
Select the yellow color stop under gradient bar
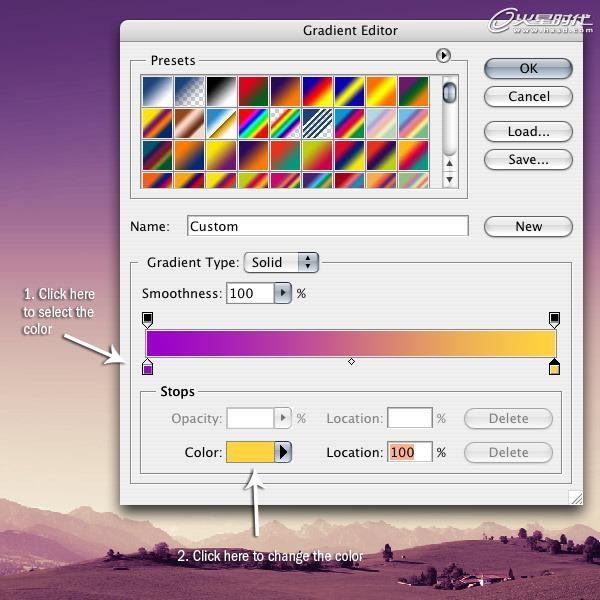point(554,368)
